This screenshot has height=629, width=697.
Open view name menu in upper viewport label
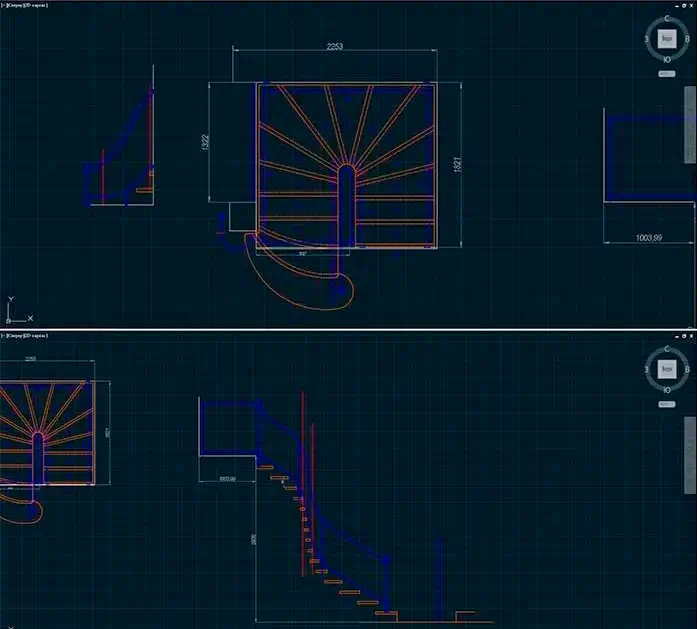pos(16,5)
